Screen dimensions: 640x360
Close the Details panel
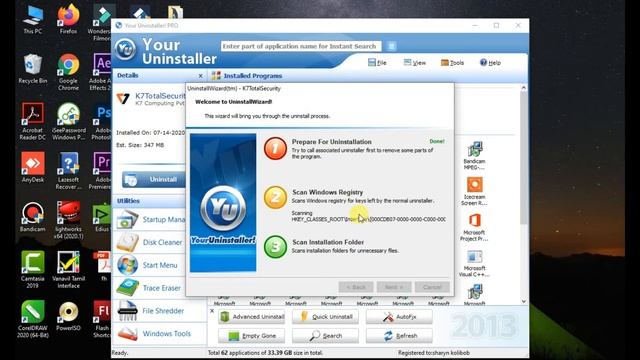pos(200,76)
